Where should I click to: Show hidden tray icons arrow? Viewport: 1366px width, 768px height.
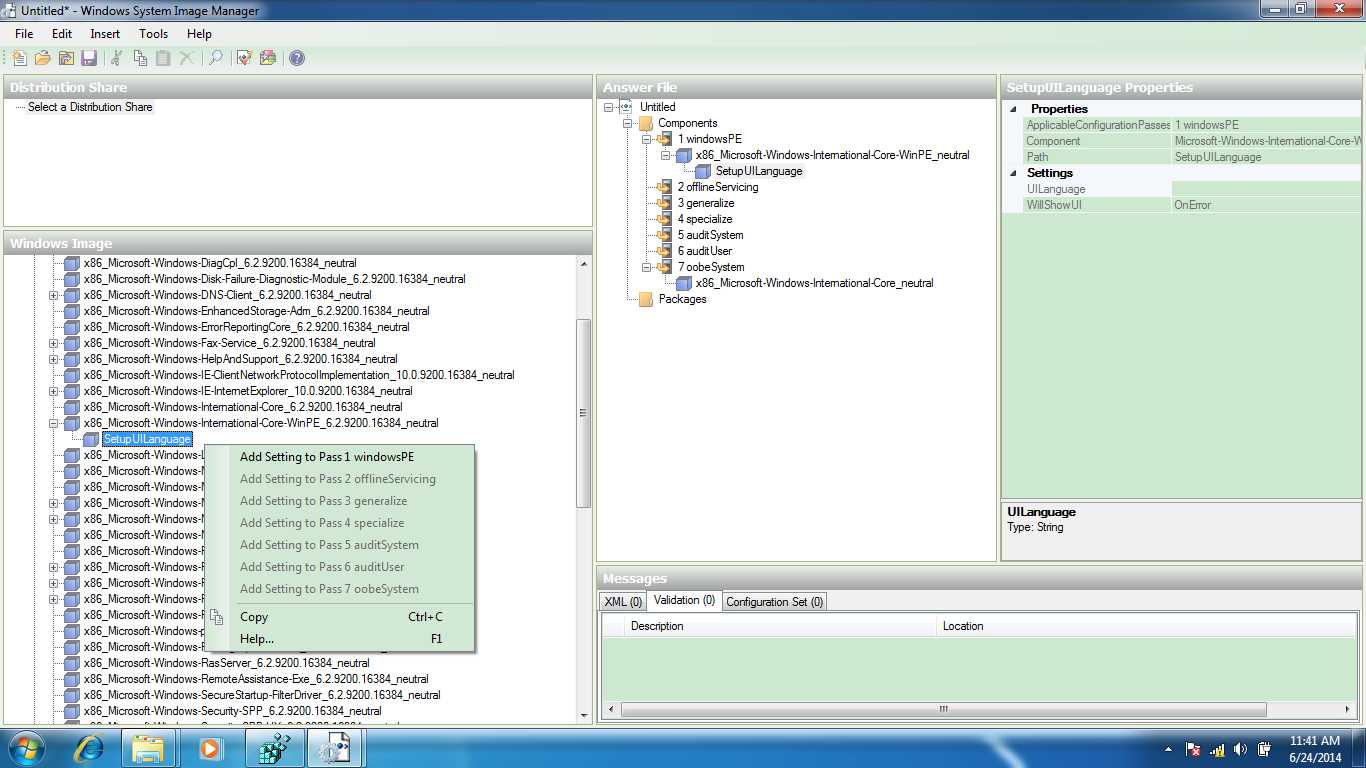pyautogui.click(x=1168, y=749)
